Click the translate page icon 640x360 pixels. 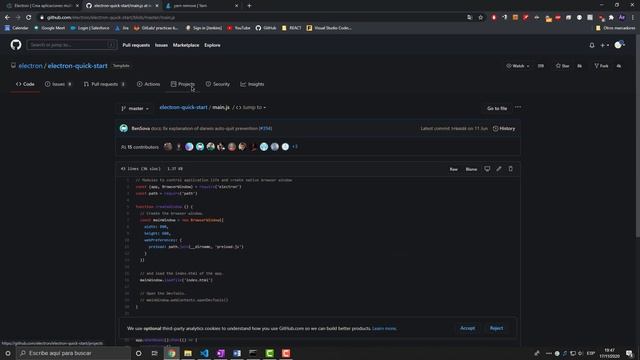tap(470, 18)
